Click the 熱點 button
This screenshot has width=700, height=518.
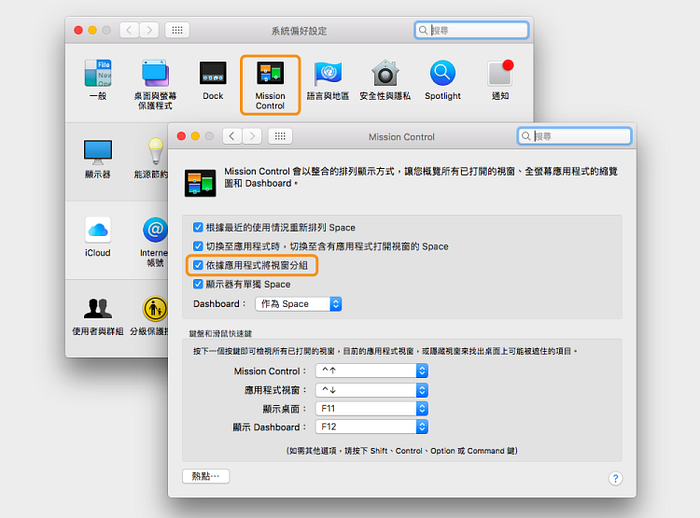click(x=206, y=476)
